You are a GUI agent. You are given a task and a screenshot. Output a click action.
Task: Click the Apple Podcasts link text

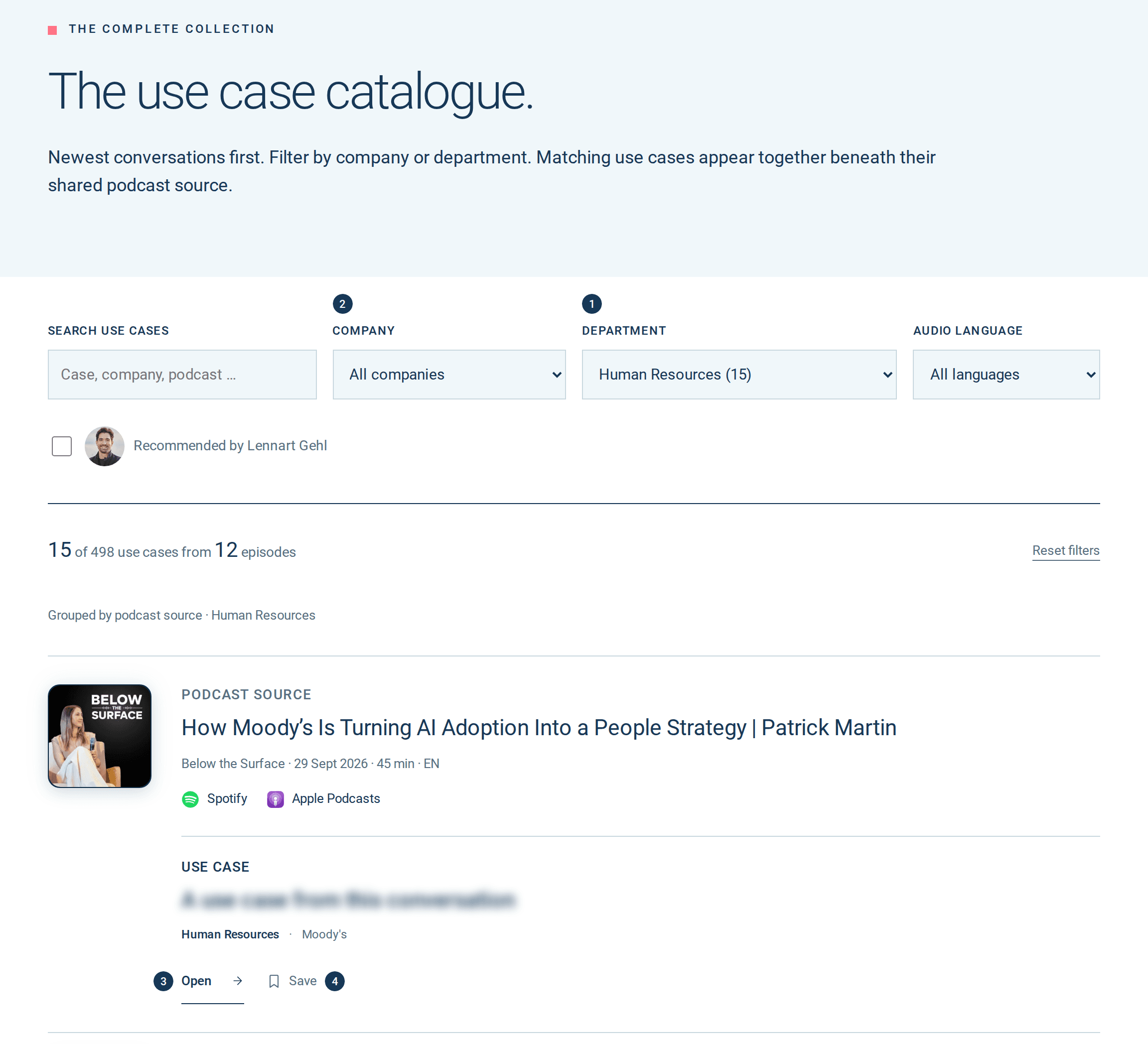pyautogui.click(x=336, y=798)
